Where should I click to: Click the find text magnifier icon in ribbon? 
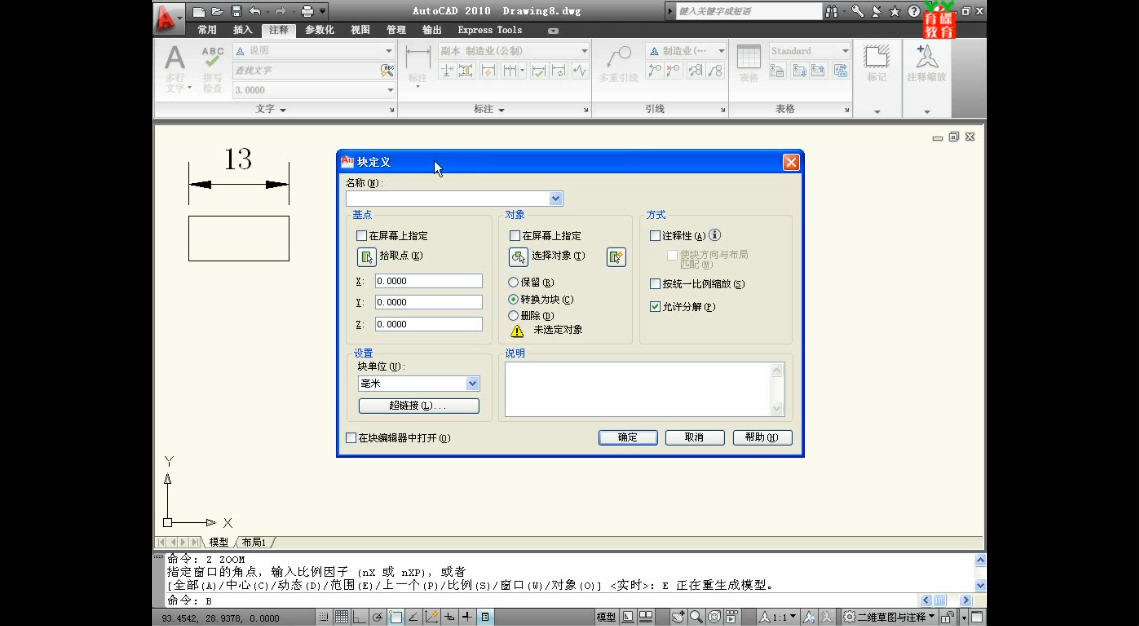pyautogui.click(x=387, y=70)
